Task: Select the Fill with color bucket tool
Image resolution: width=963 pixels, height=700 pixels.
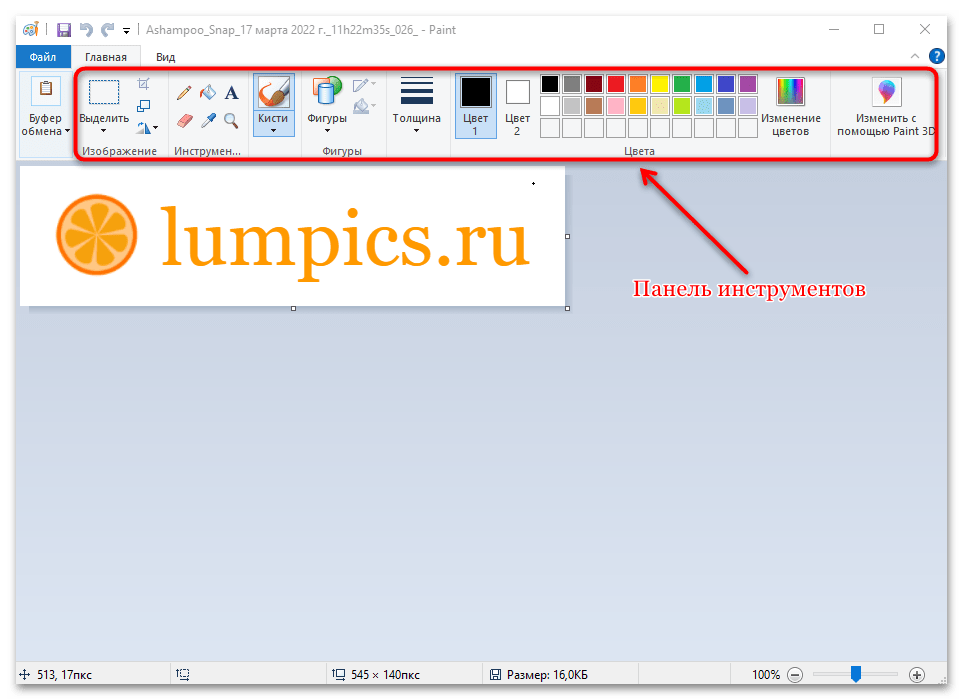Action: click(207, 93)
